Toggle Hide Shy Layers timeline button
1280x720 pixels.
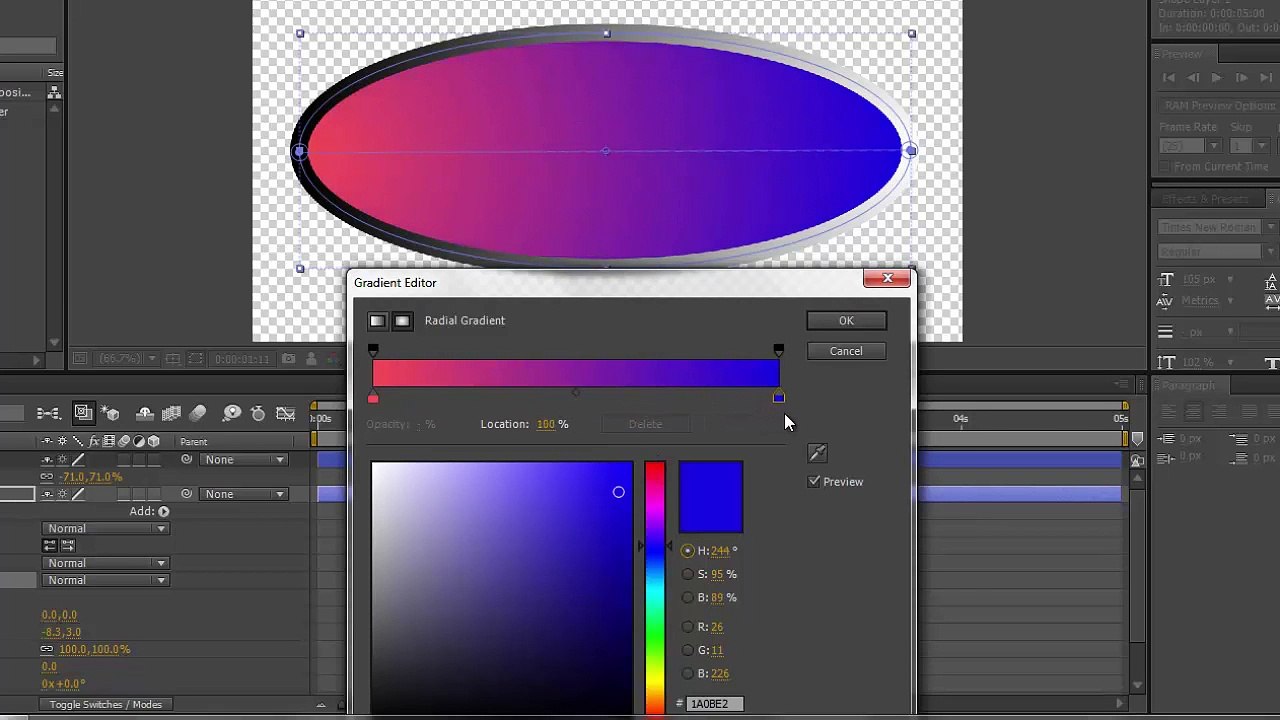[145, 413]
